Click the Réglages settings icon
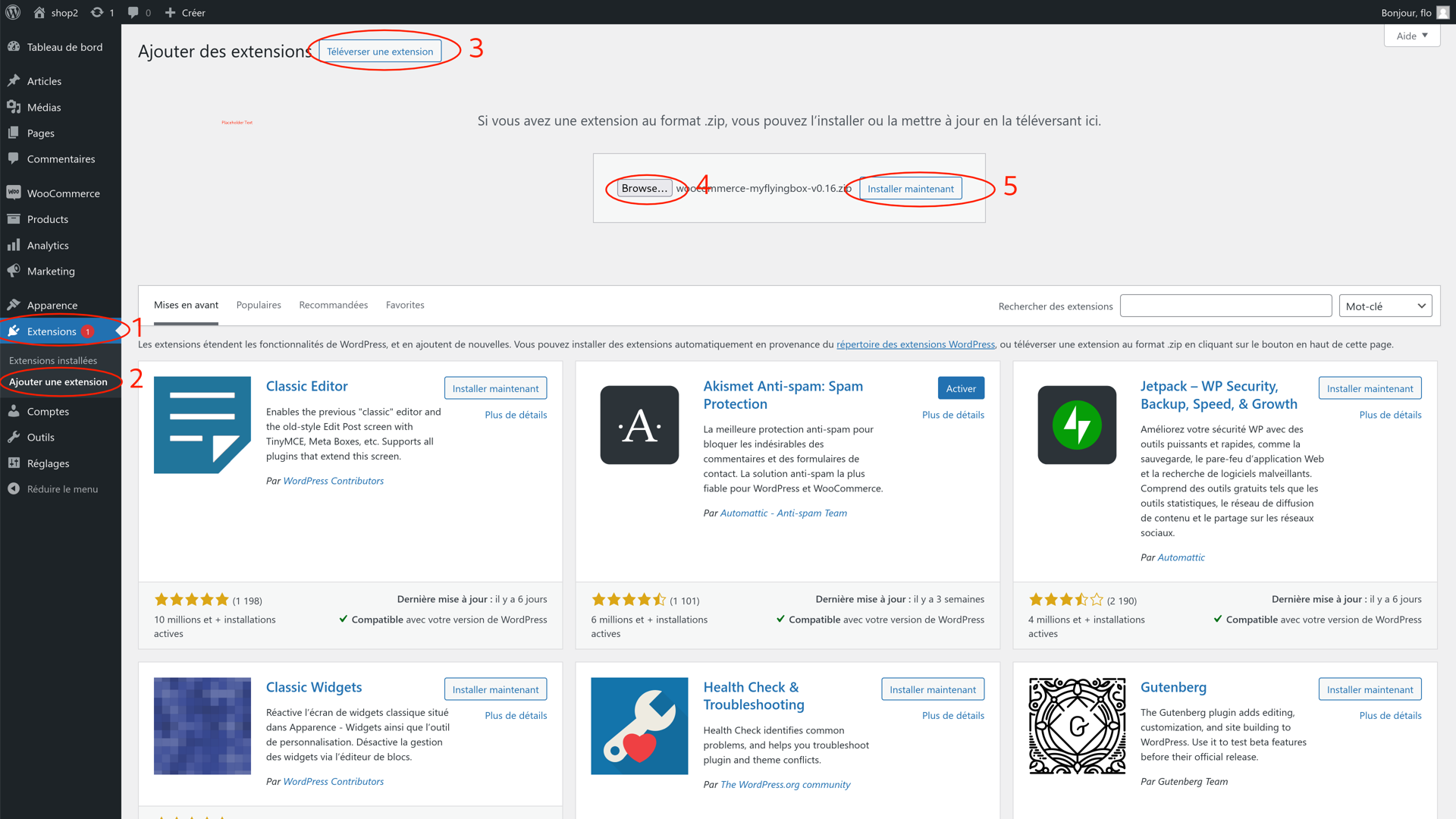Viewport: 1456px width, 819px height. coord(14,463)
